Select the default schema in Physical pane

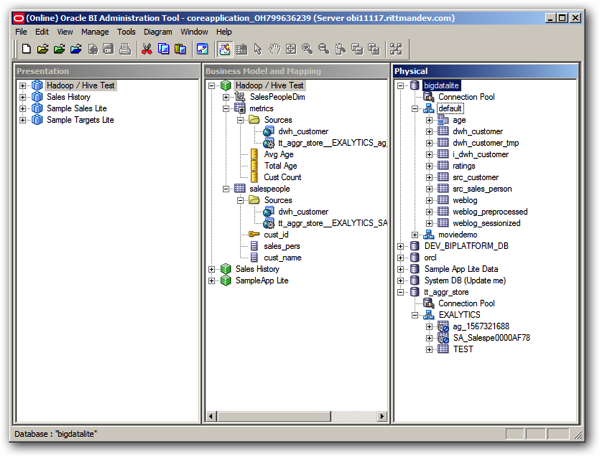(x=450, y=108)
